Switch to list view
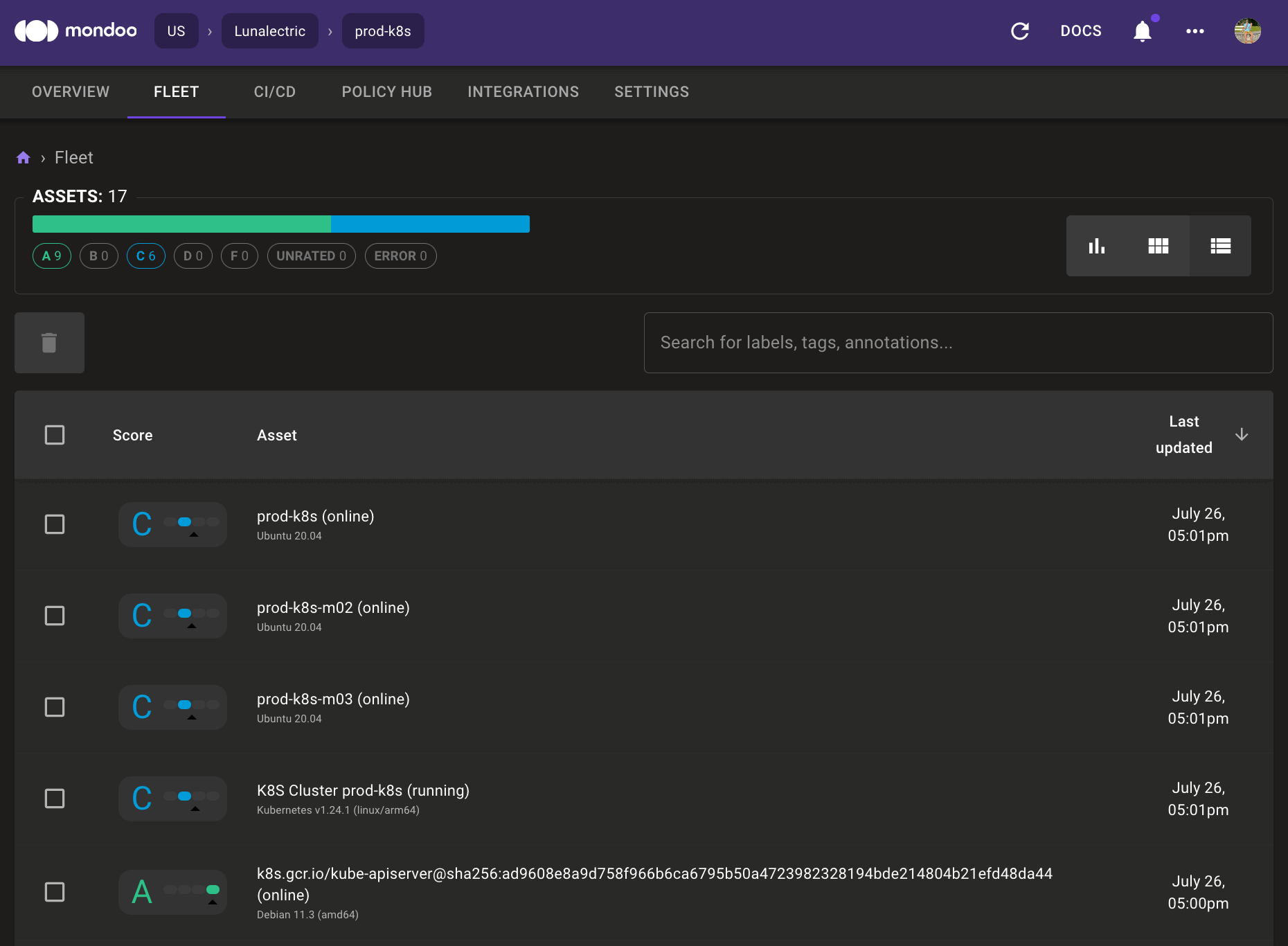1288x946 pixels. coord(1220,246)
